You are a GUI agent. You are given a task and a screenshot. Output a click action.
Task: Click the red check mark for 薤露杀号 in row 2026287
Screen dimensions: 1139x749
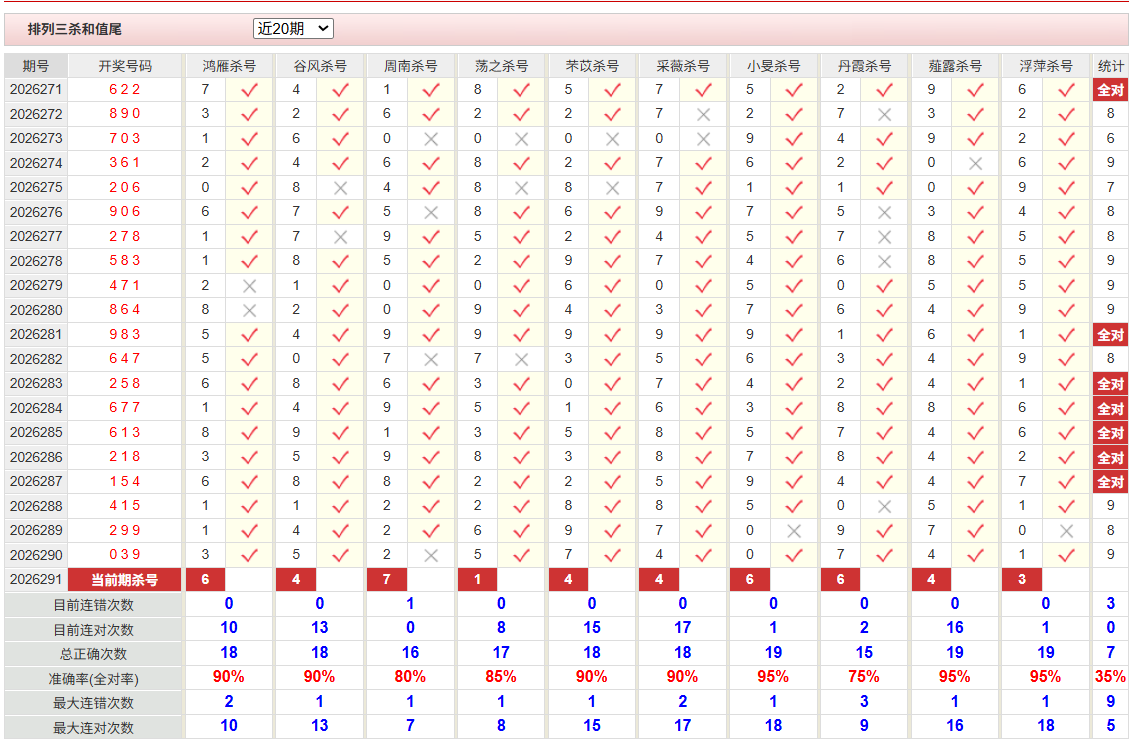click(x=976, y=482)
